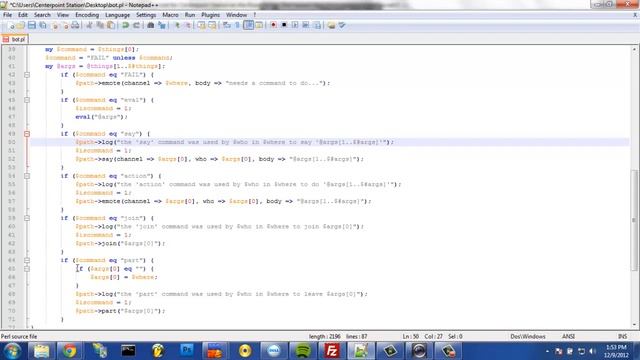
Task: Click the Paste clipboard toolbar icon
Action: (111, 25)
